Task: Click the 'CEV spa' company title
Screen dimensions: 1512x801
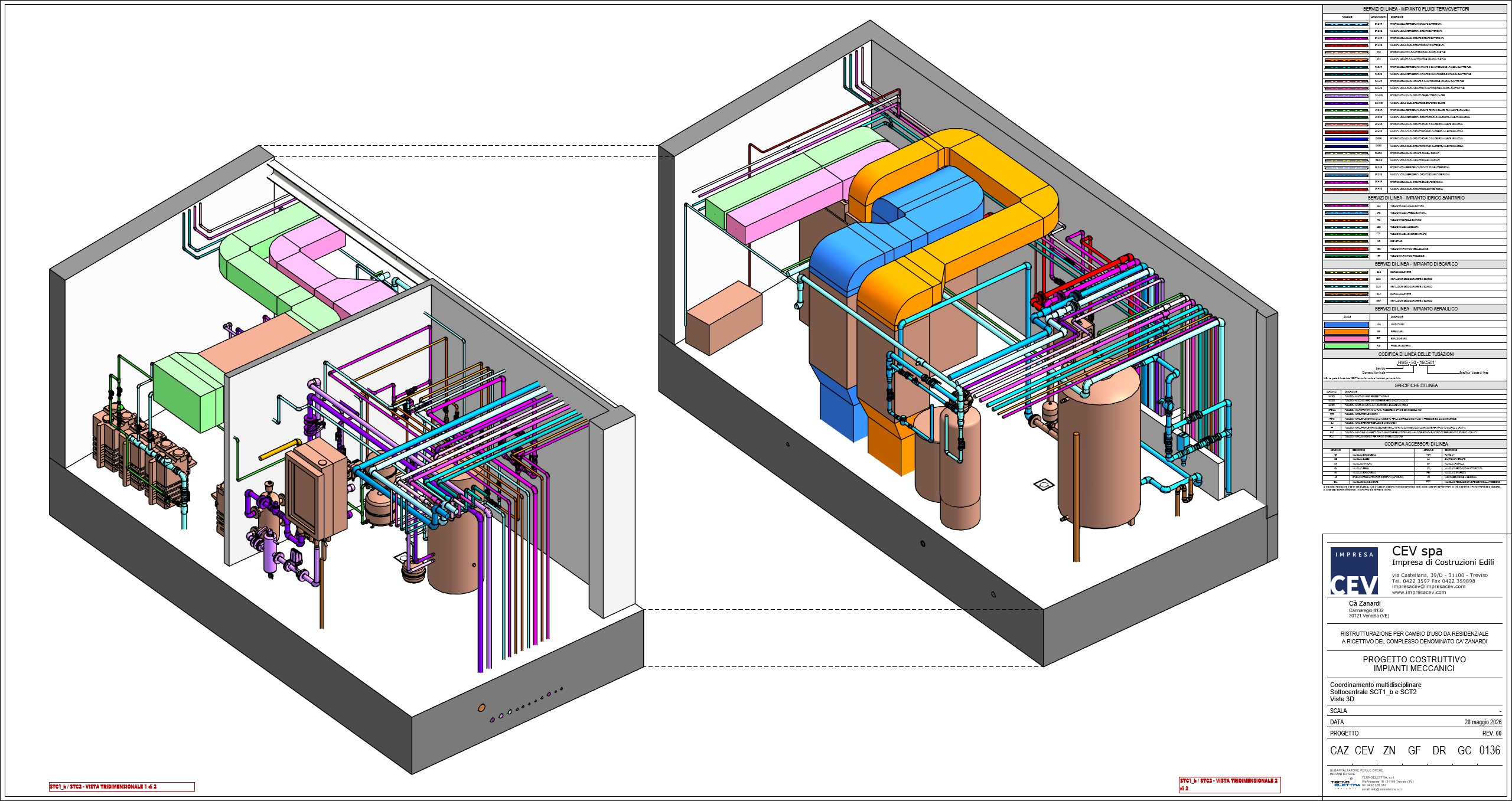Action: (1417, 551)
